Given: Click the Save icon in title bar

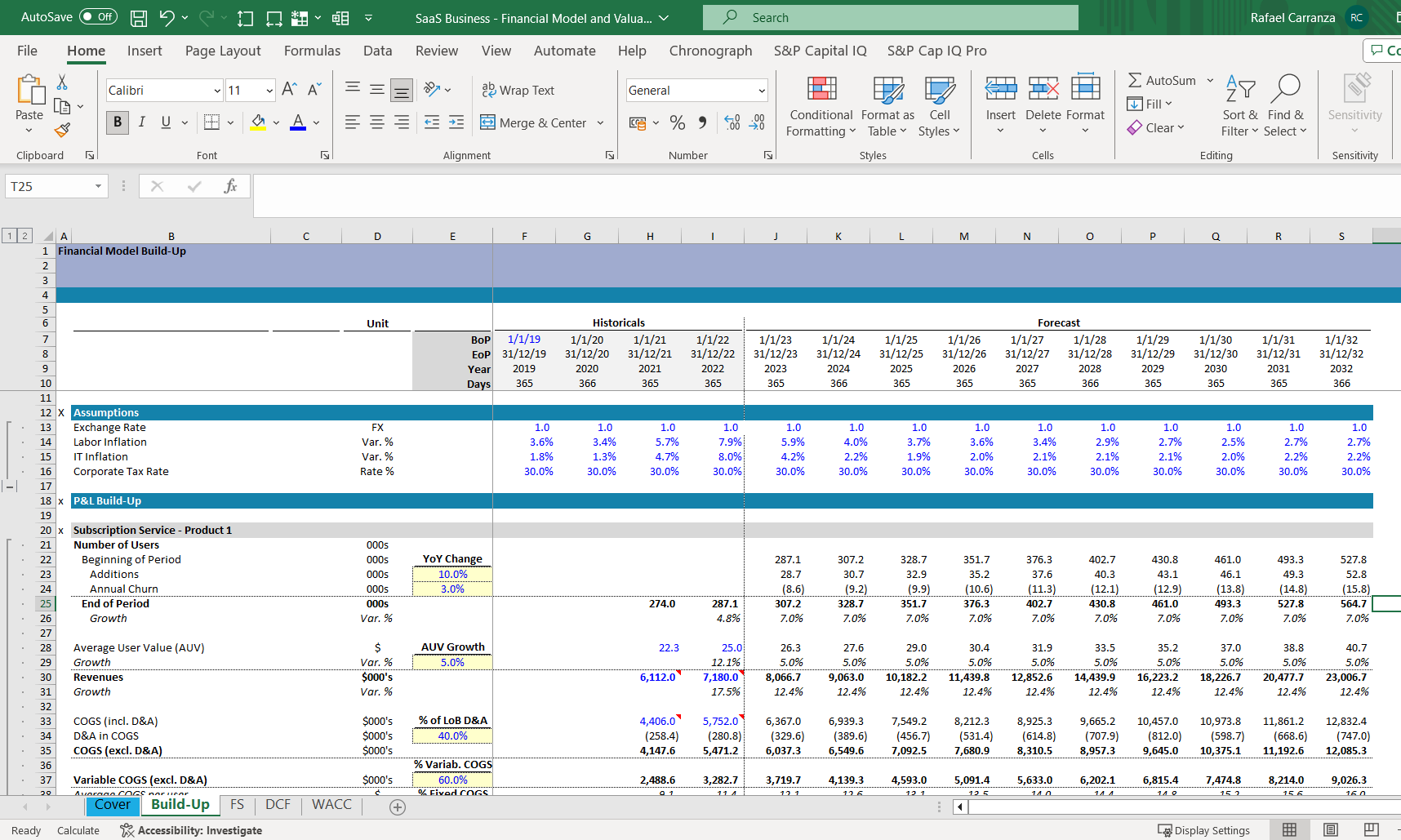Looking at the screenshot, I should coord(139,18).
